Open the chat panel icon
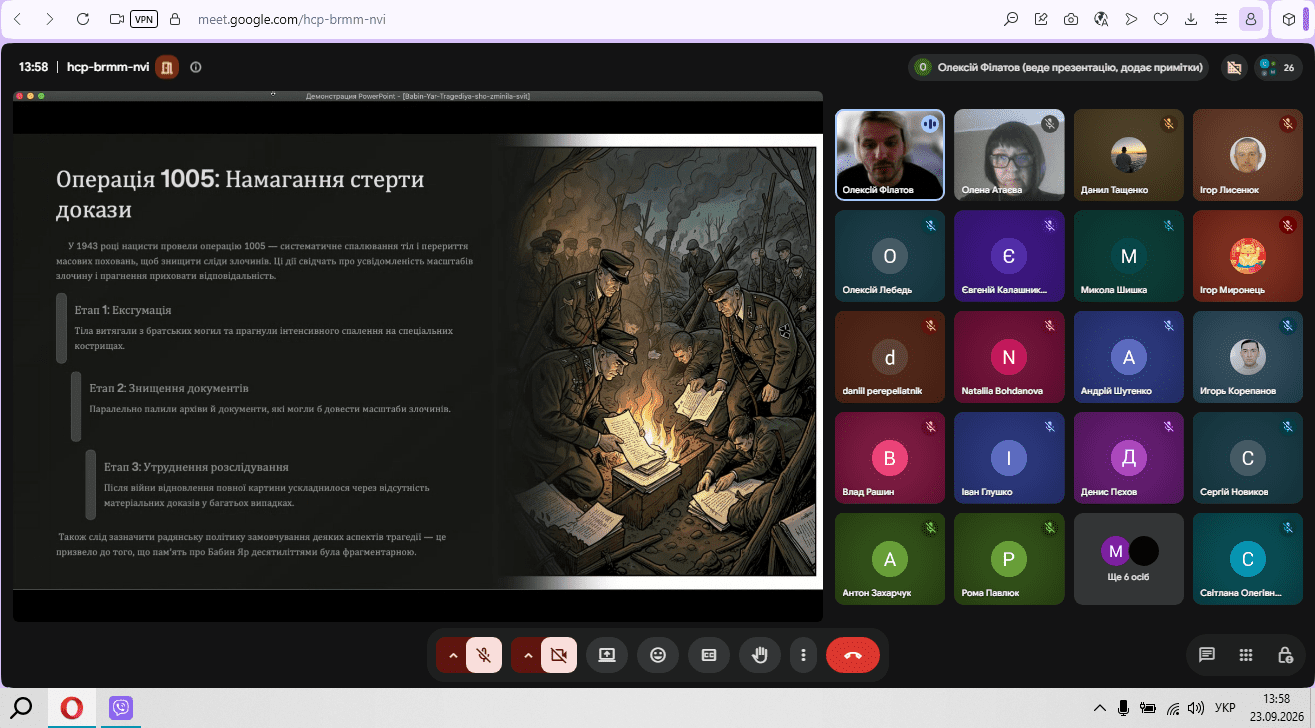 [x=1207, y=655]
